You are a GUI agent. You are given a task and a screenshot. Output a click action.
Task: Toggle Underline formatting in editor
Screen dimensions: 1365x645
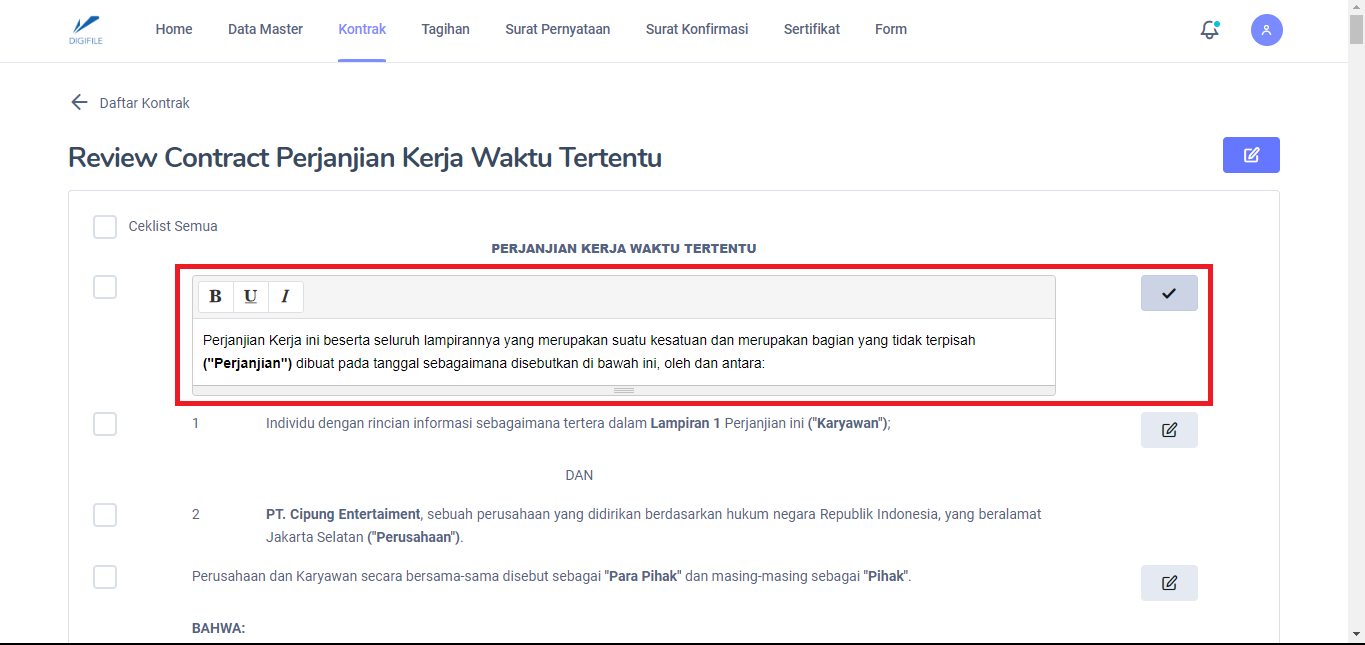pos(250,297)
